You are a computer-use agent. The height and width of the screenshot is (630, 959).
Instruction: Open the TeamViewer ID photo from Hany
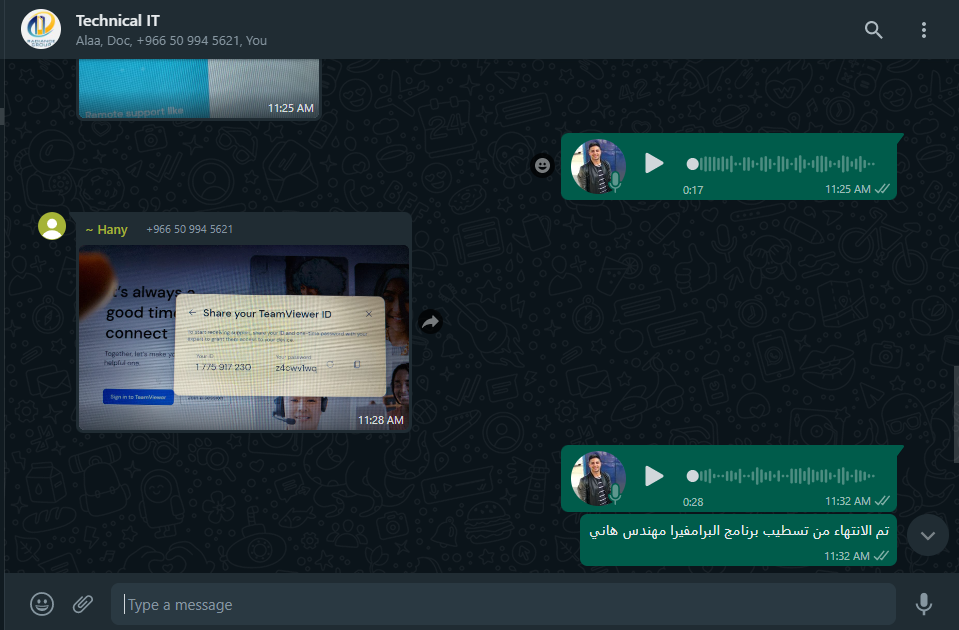(x=244, y=338)
